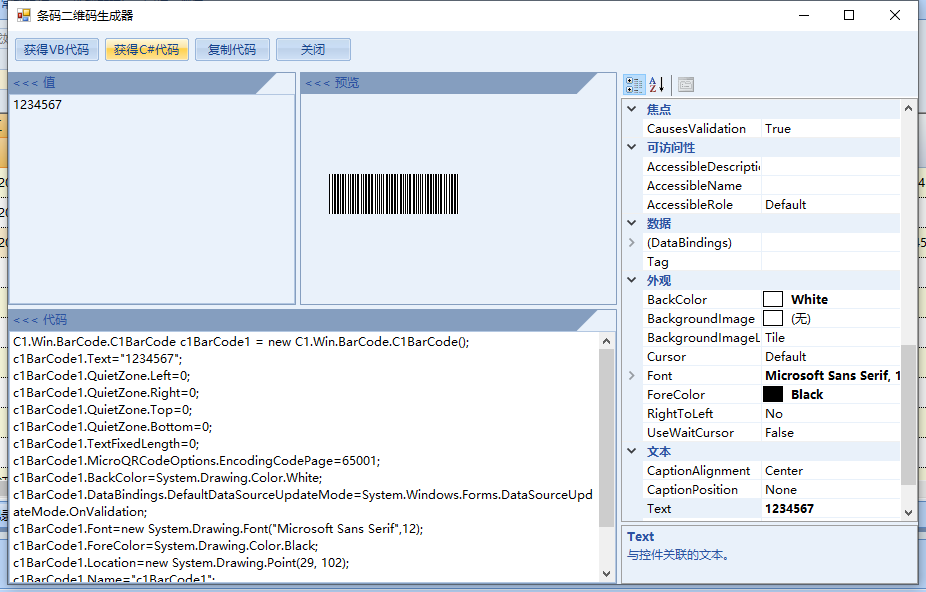This screenshot has height=592, width=926.
Task: Click the app icon in the title bar
Action: [24, 15]
